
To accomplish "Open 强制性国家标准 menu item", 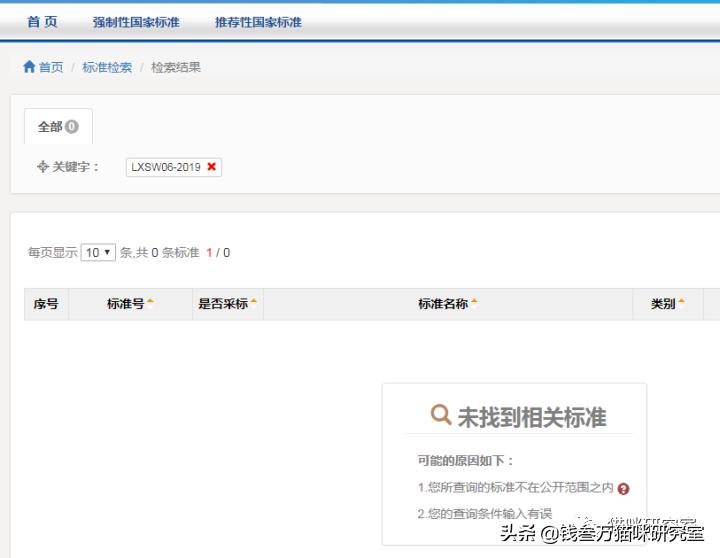I will pos(136,22).
